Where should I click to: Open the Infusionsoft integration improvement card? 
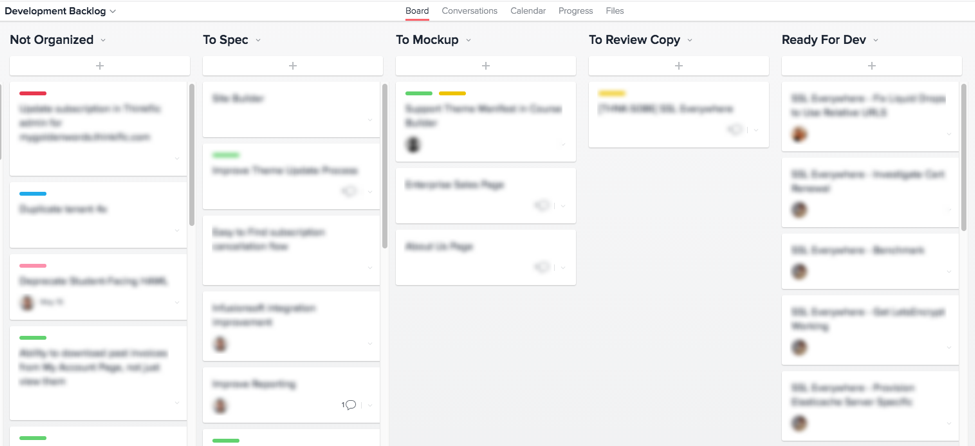(x=291, y=326)
